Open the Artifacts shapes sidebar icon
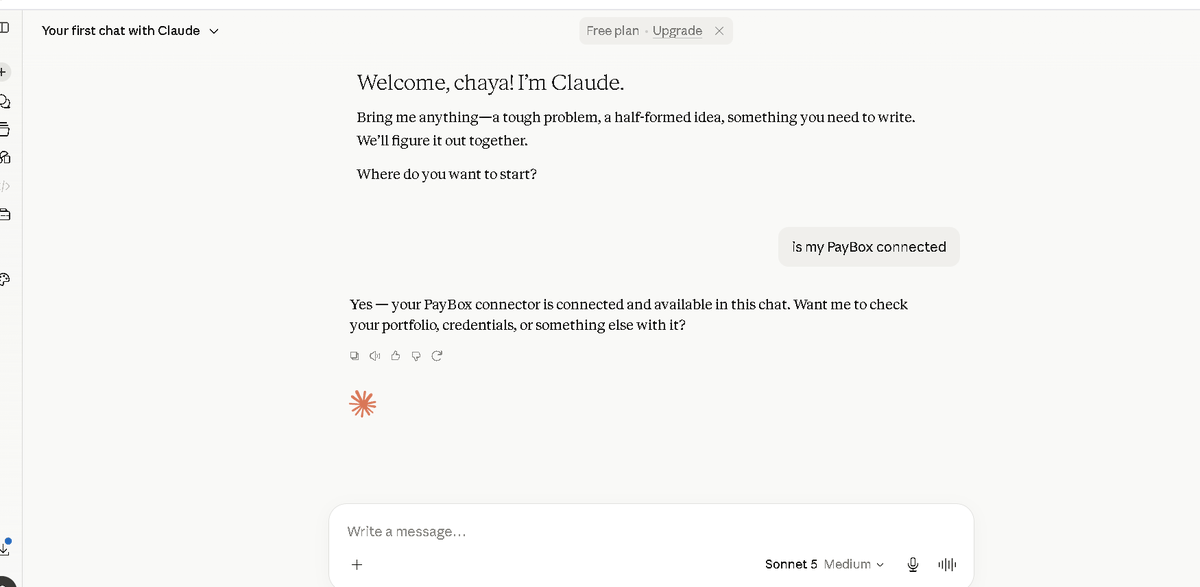Screen dimensions: 1200x587 coord(4,157)
